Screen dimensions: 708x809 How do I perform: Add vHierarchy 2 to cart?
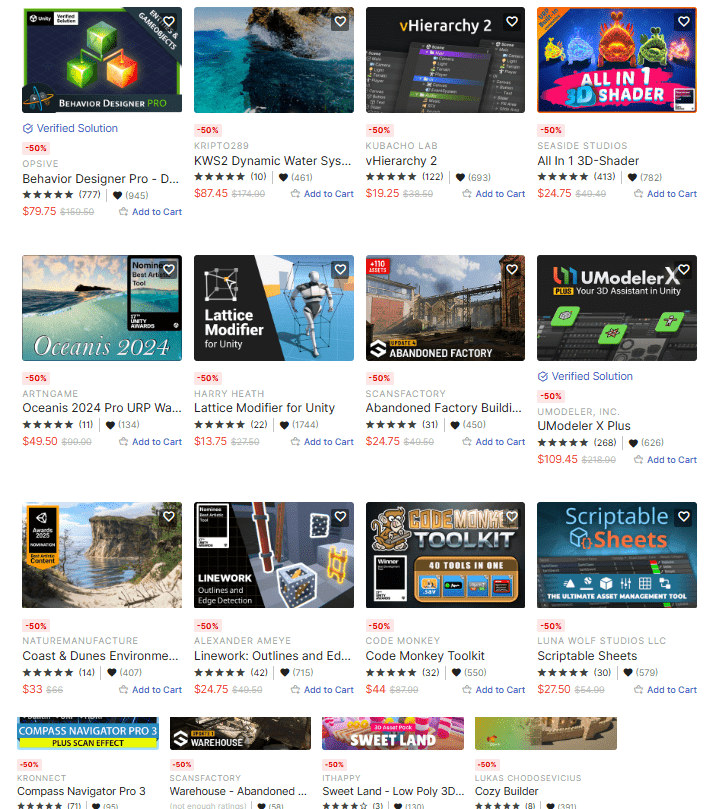pyautogui.click(x=494, y=194)
